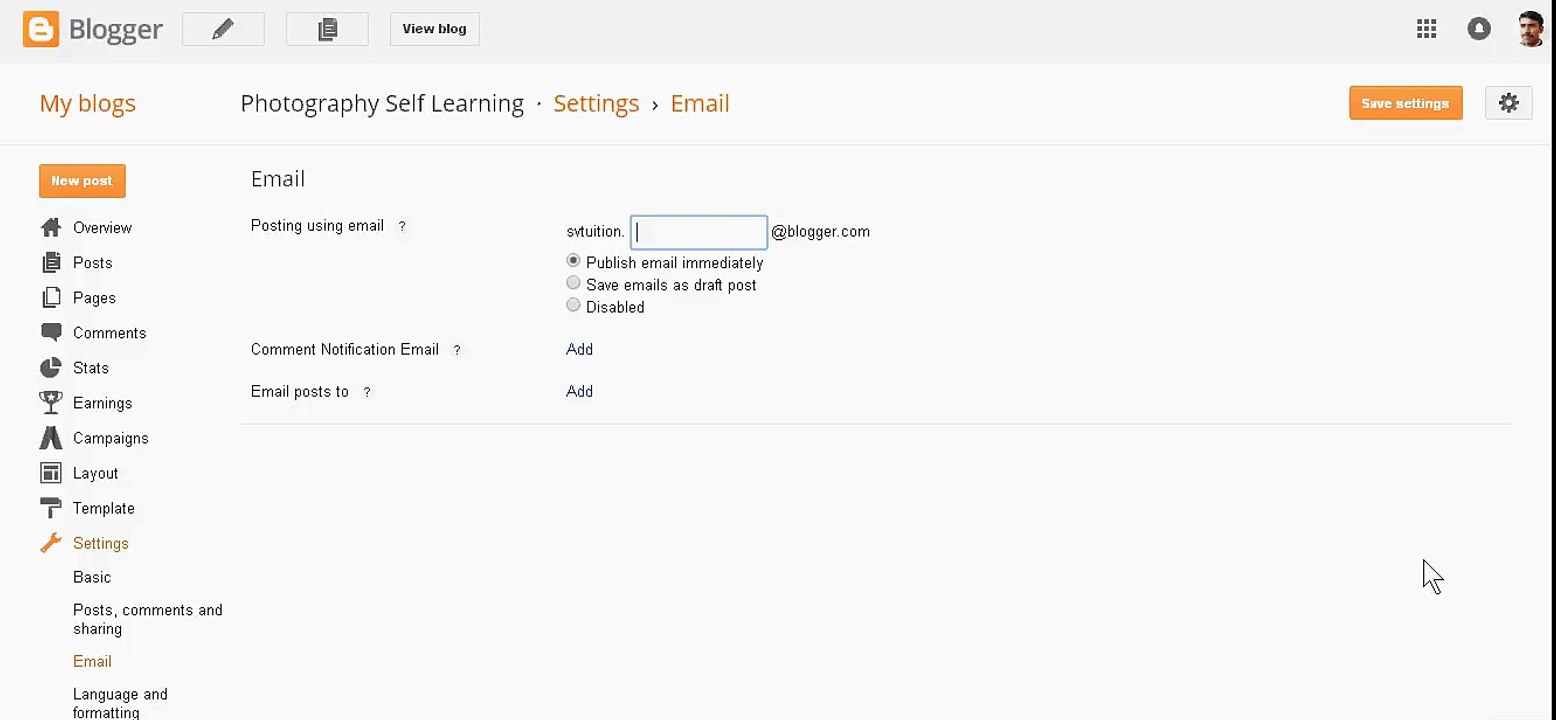Click the Stats pie chart icon
1556x720 pixels.
pos(51,368)
